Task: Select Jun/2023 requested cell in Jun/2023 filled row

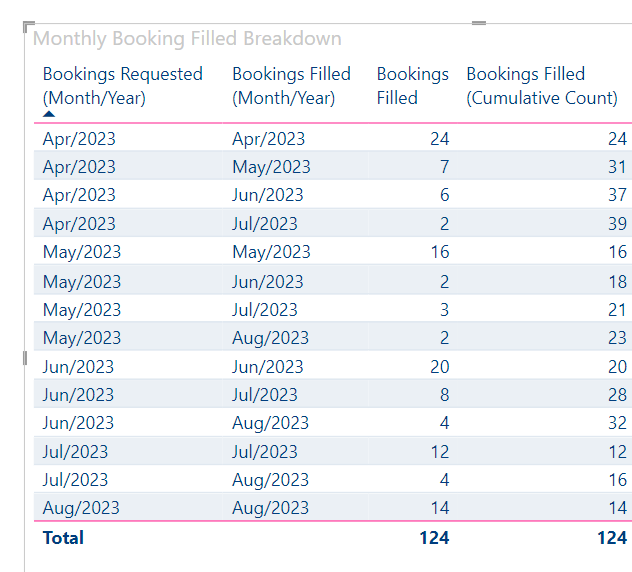Action: tap(78, 367)
